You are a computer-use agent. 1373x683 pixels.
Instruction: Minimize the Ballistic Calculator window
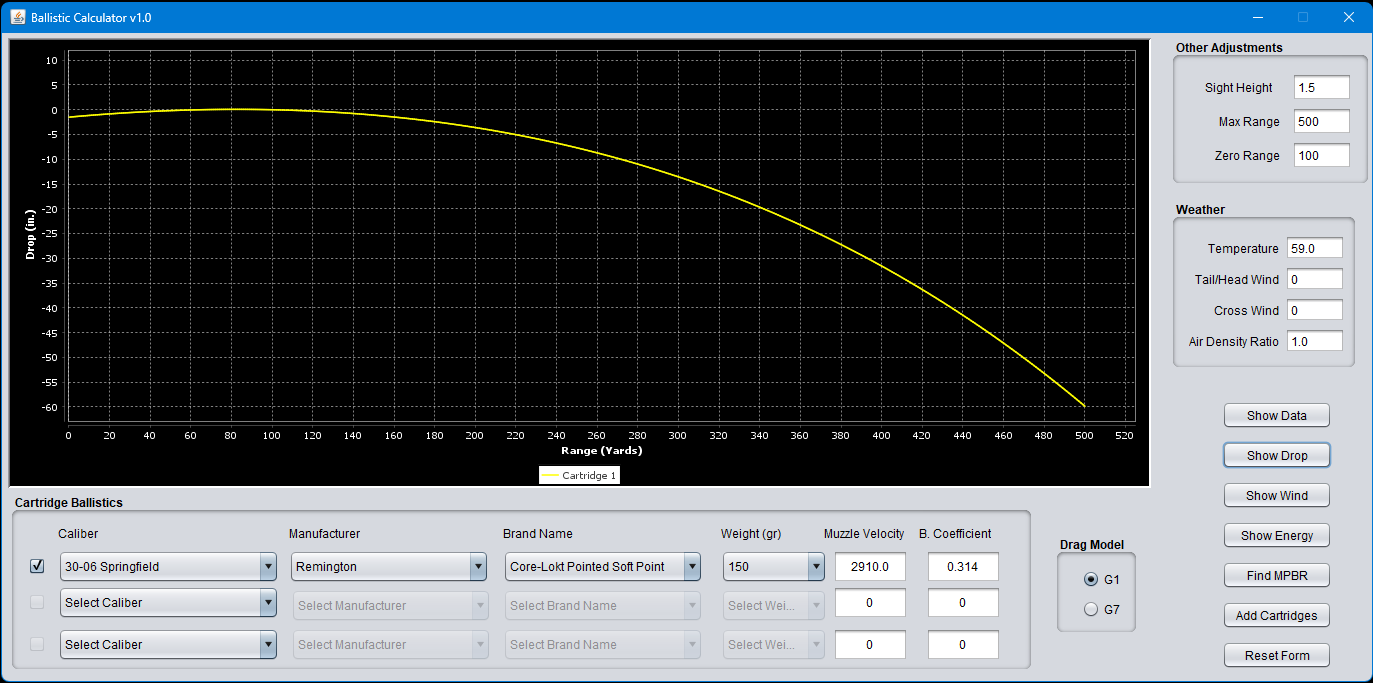(x=1257, y=18)
